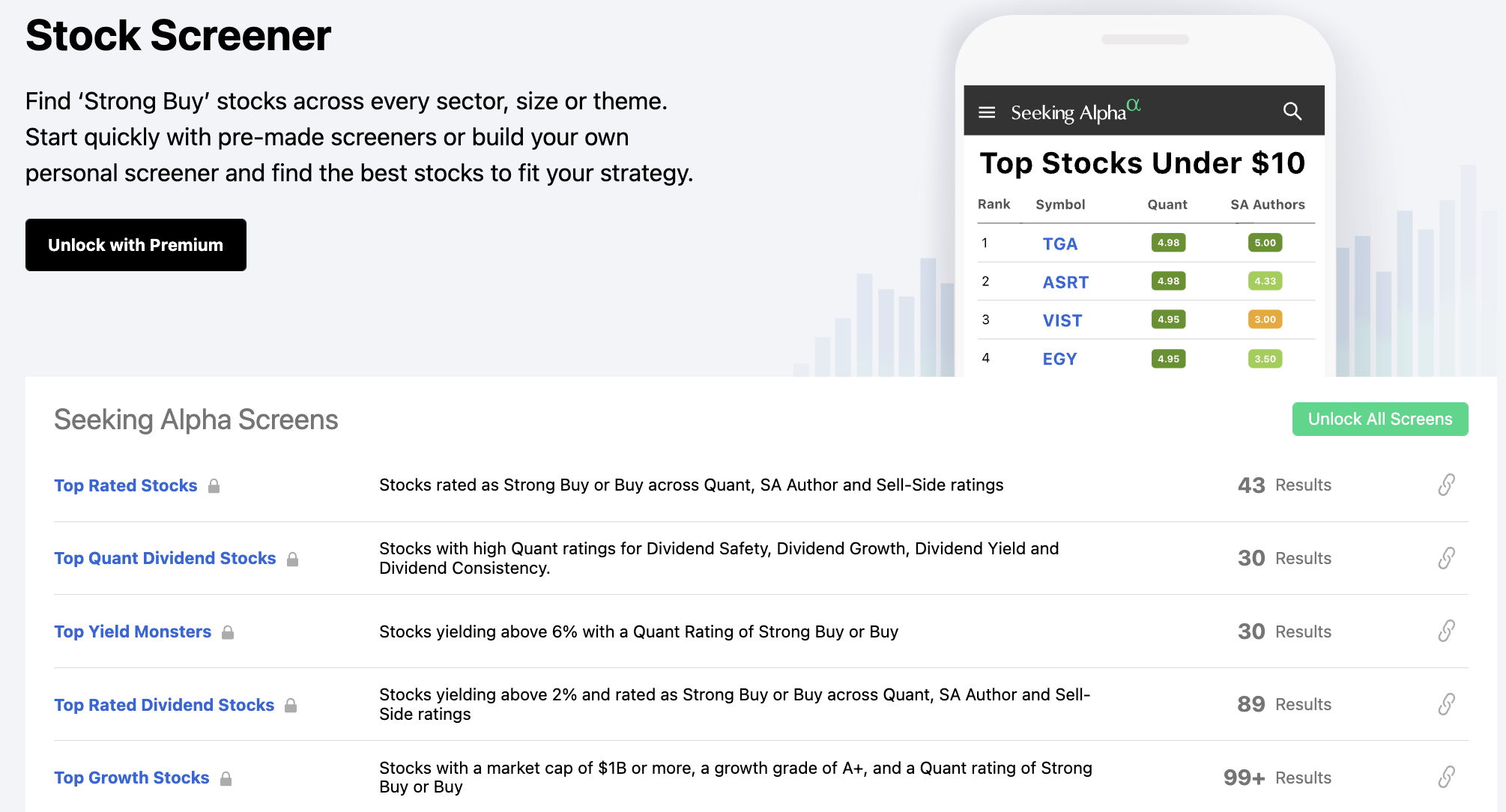The width and height of the screenshot is (1506, 812).
Task: Click the share link icon for Top Rated Stocks
Action: [1447, 485]
